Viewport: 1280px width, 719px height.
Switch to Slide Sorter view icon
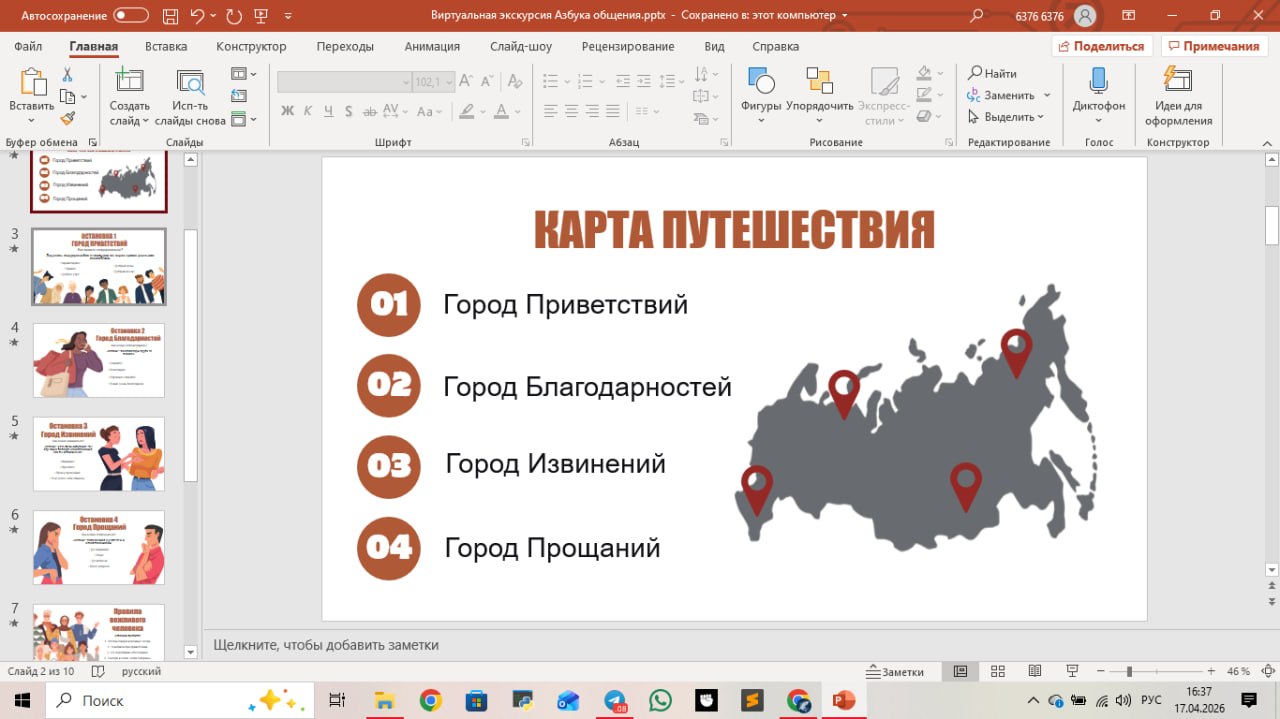click(997, 671)
